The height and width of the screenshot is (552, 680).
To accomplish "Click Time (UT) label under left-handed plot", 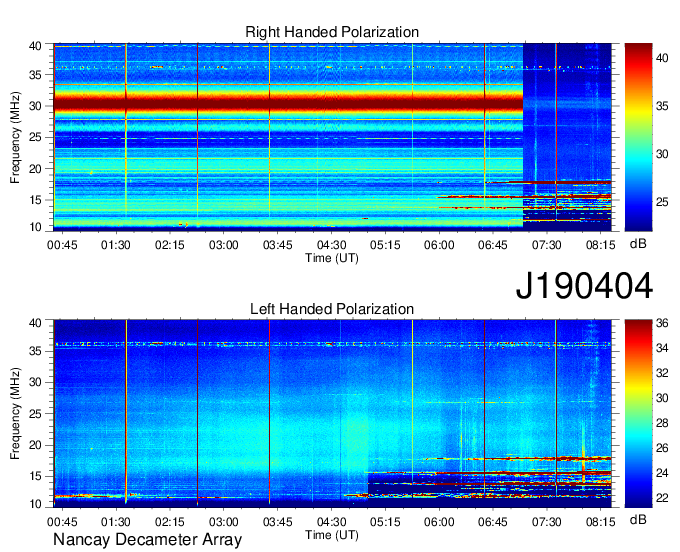I will click(x=332, y=535).
